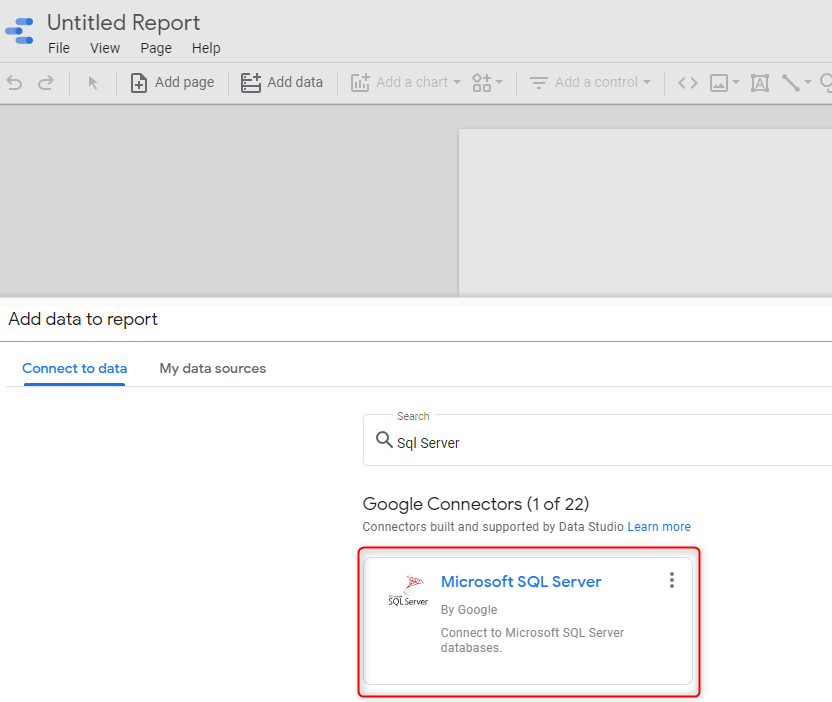
Task: Click the undo arrow icon
Action: coord(14,83)
